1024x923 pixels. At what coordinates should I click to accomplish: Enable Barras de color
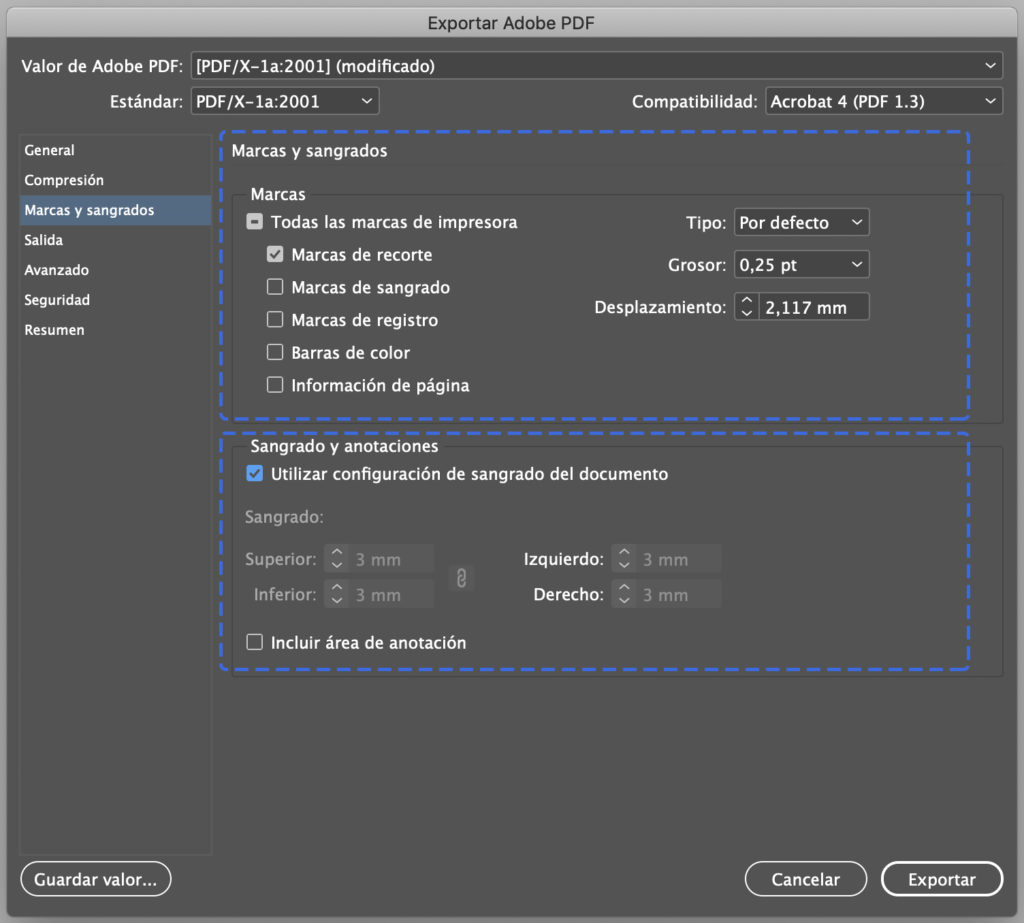(x=275, y=352)
